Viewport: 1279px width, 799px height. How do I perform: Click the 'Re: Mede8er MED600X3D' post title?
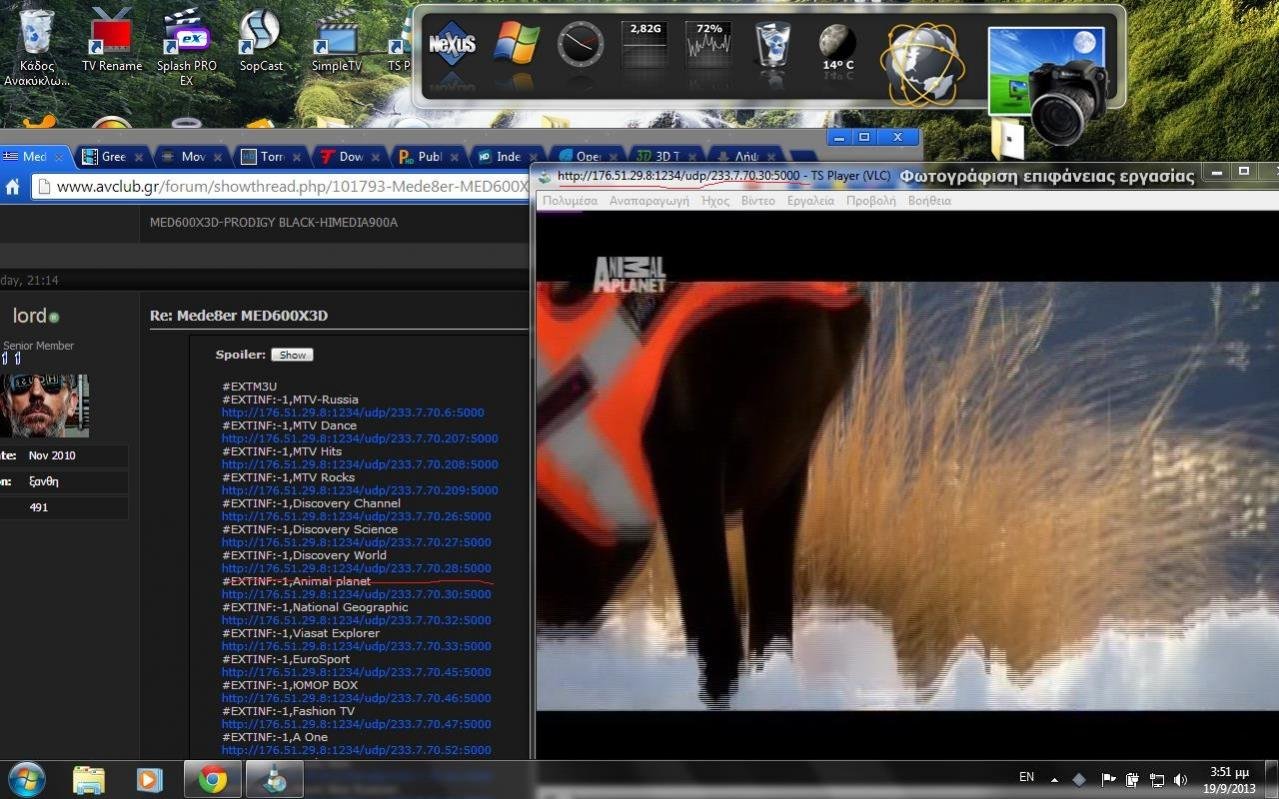pos(239,316)
